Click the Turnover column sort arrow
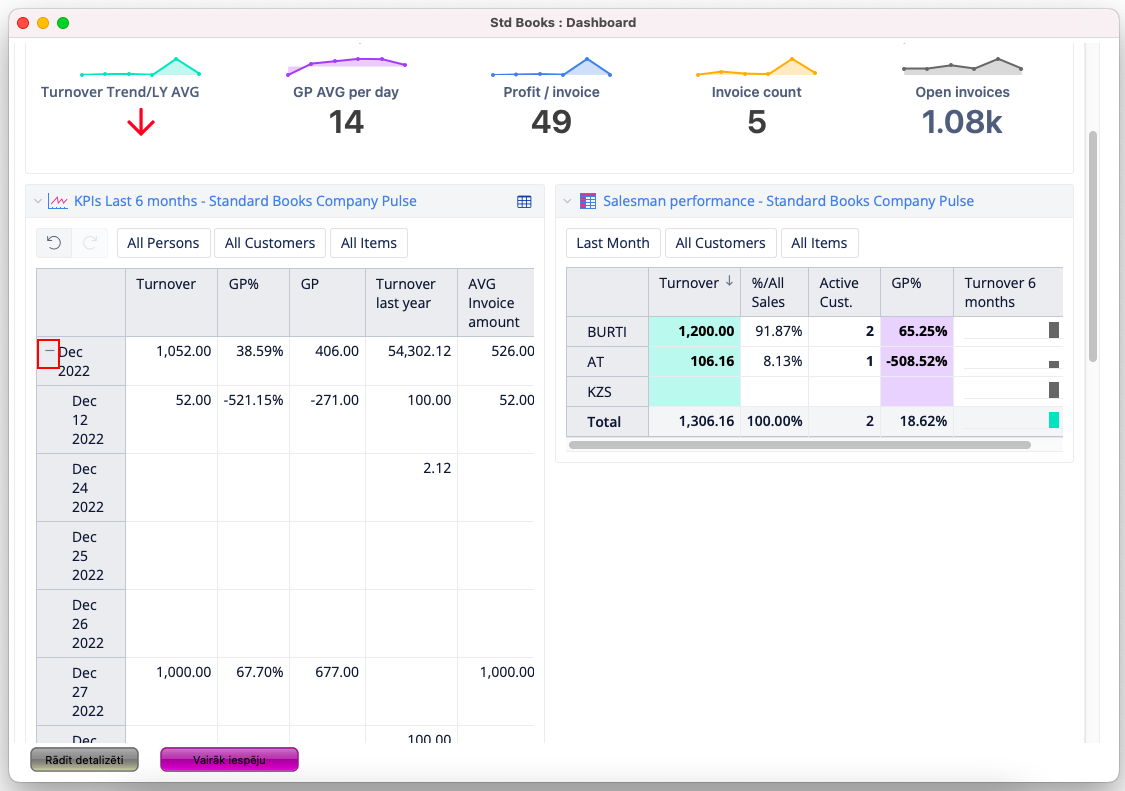This screenshot has height=791, width=1125. coord(729,283)
